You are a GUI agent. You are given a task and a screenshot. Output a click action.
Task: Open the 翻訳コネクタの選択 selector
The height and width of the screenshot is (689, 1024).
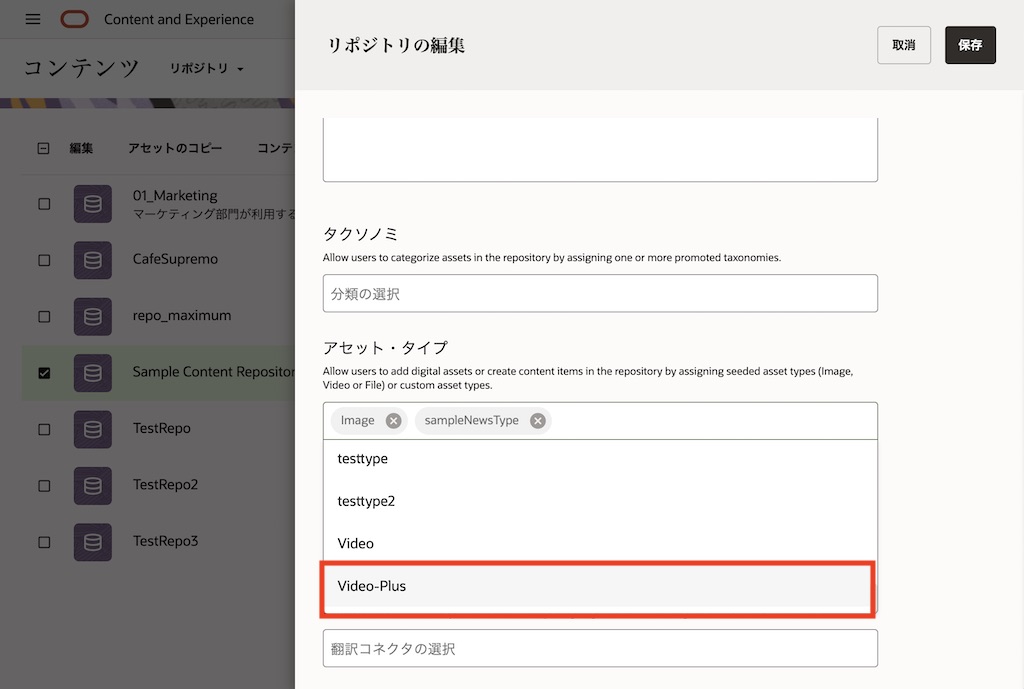pyautogui.click(x=600, y=649)
